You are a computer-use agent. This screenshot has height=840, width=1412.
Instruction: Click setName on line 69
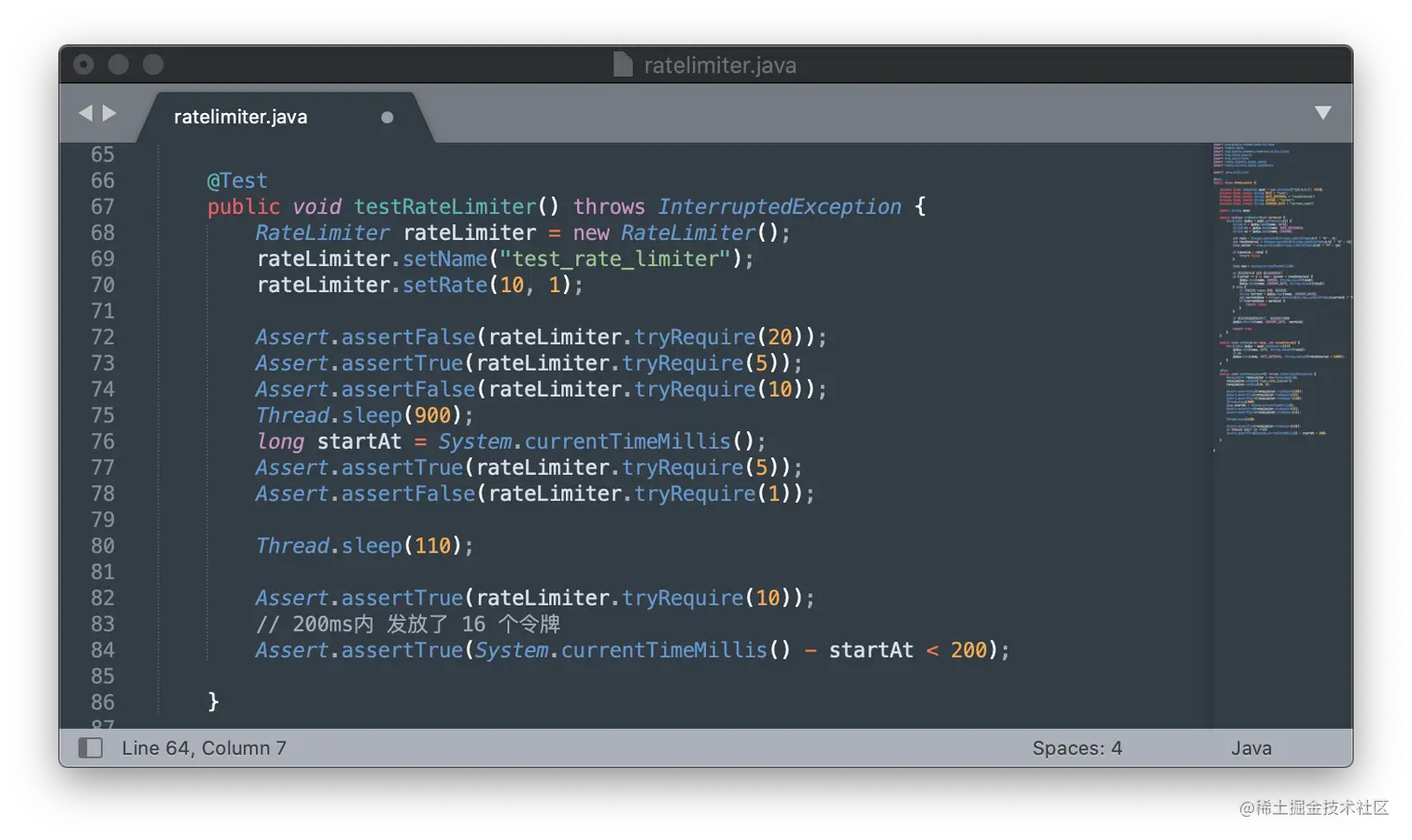445,259
